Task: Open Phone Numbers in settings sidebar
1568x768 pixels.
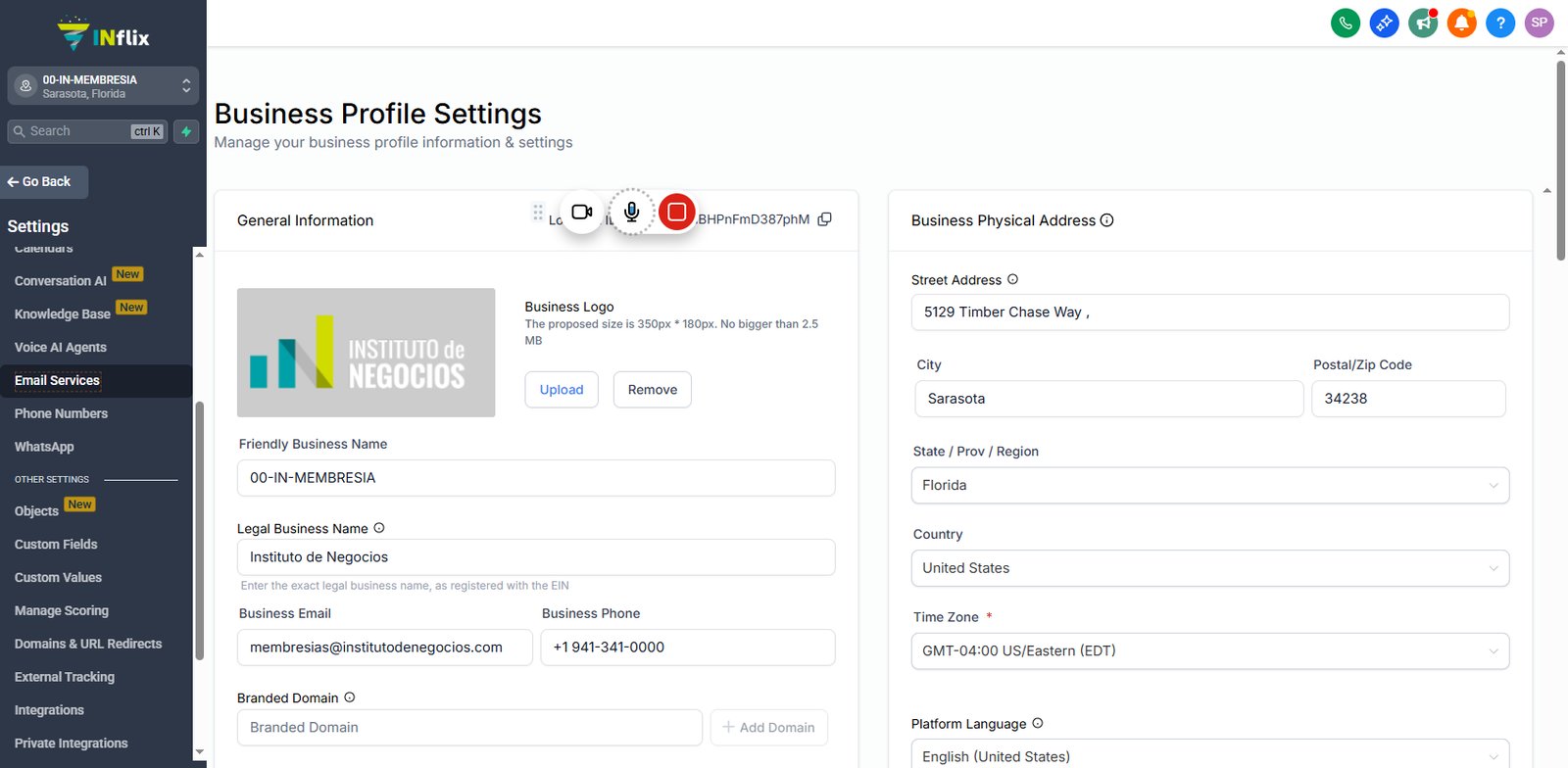Action: coord(61,413)
